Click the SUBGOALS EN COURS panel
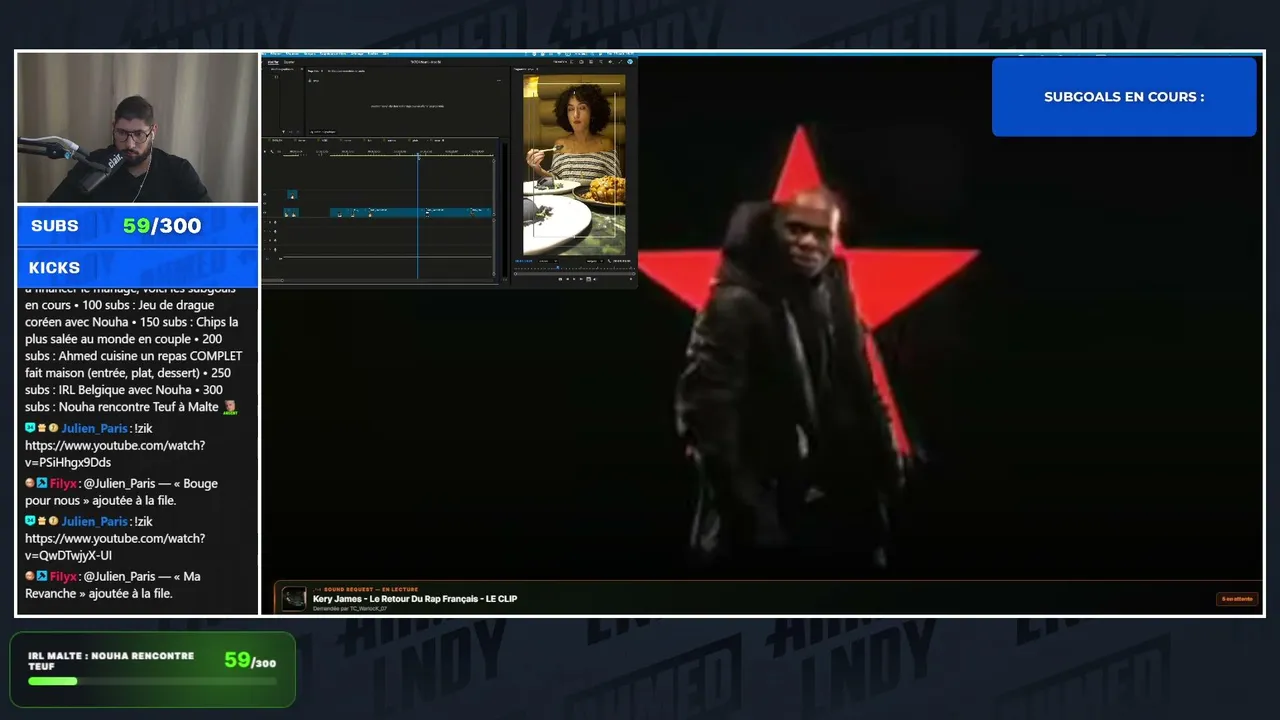1280x720 pixels. (x=1124, y=97)
